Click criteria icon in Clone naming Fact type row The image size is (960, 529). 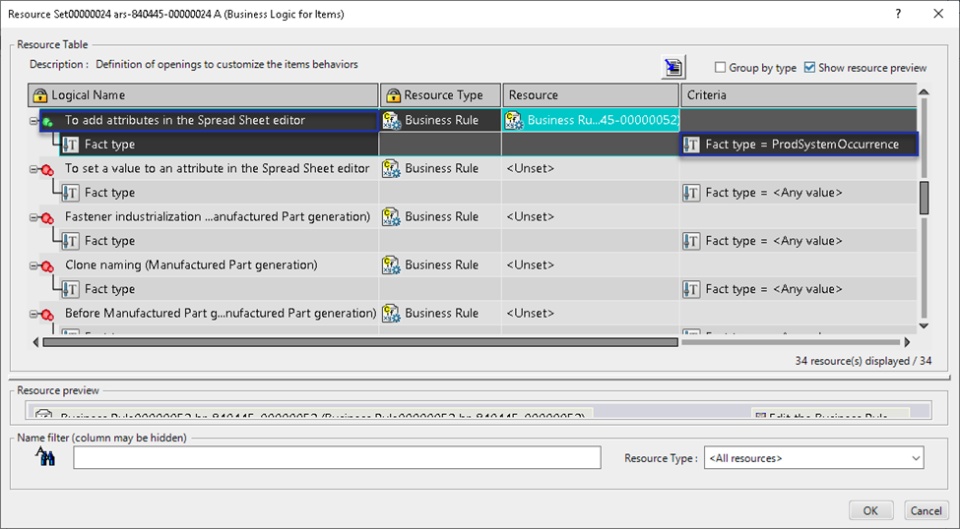(x=691, y=290)
